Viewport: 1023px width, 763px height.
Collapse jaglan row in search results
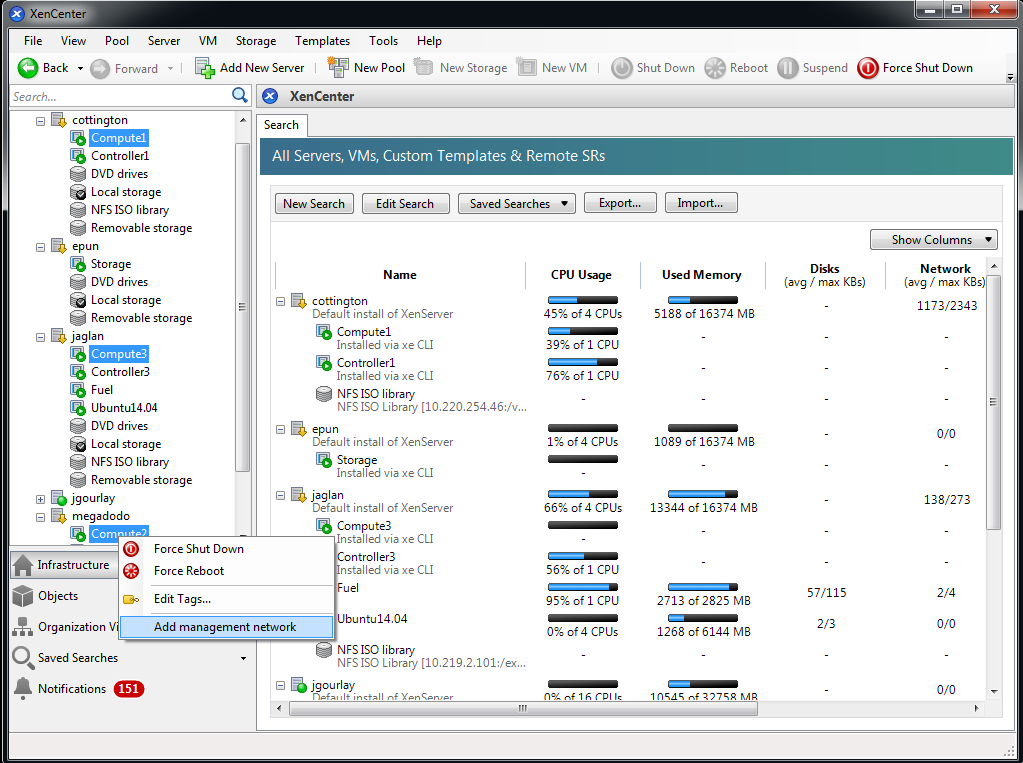tap(281, 495)
